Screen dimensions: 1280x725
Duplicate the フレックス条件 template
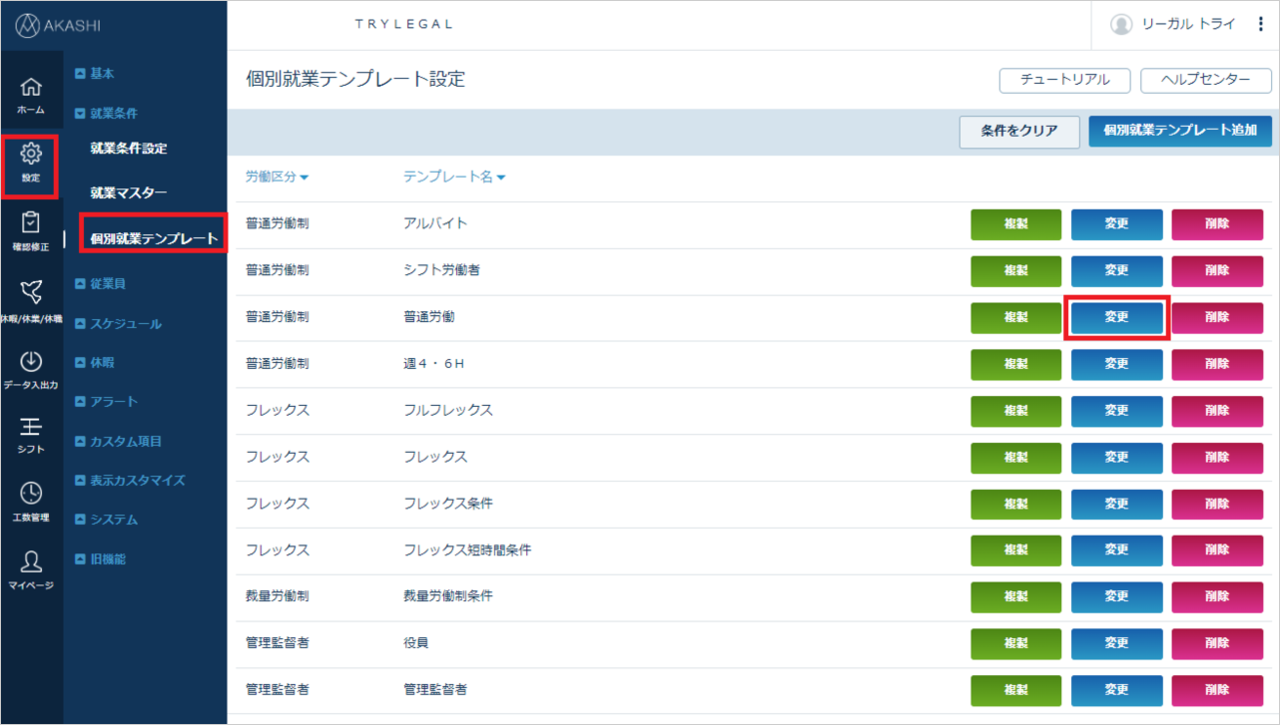1016,504
